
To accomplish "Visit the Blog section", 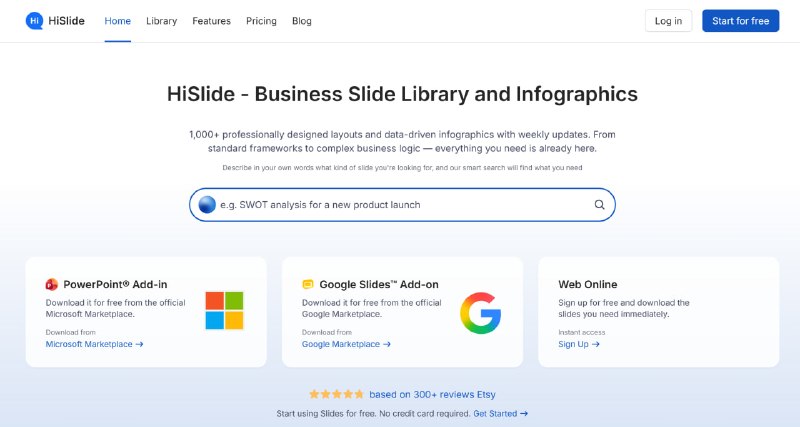I will pos(302,21).
